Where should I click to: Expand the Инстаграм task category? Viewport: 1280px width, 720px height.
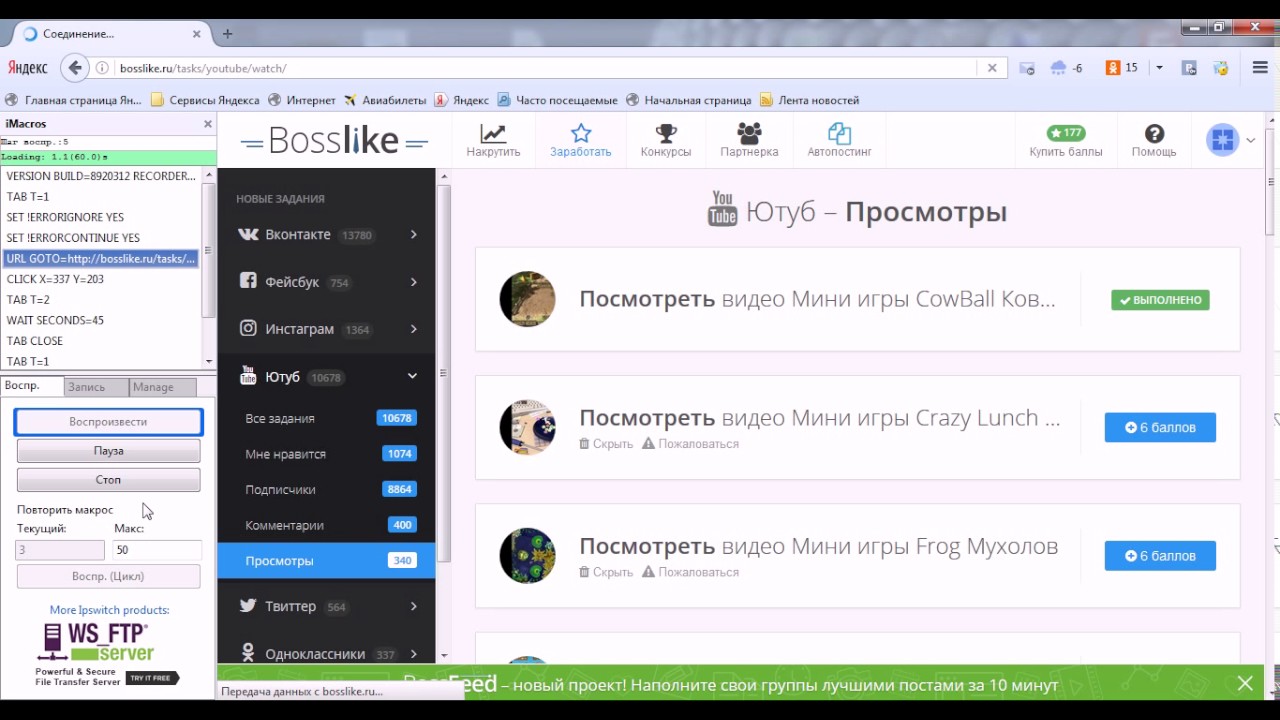point(414,328)
